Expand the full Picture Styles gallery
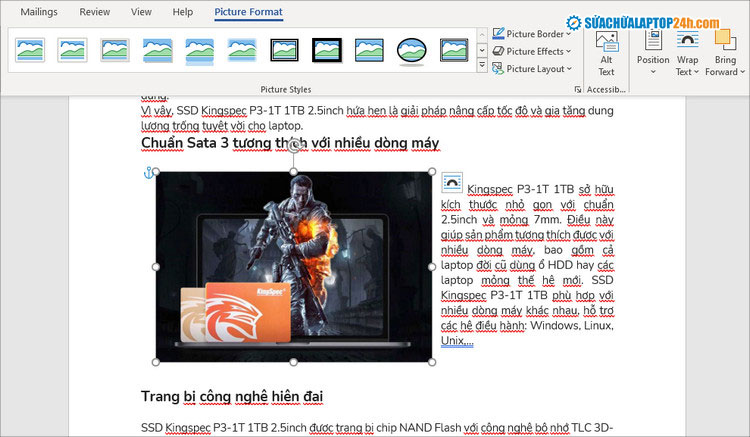The width and height of the screenshot is (750, 437). click(482, 65)
